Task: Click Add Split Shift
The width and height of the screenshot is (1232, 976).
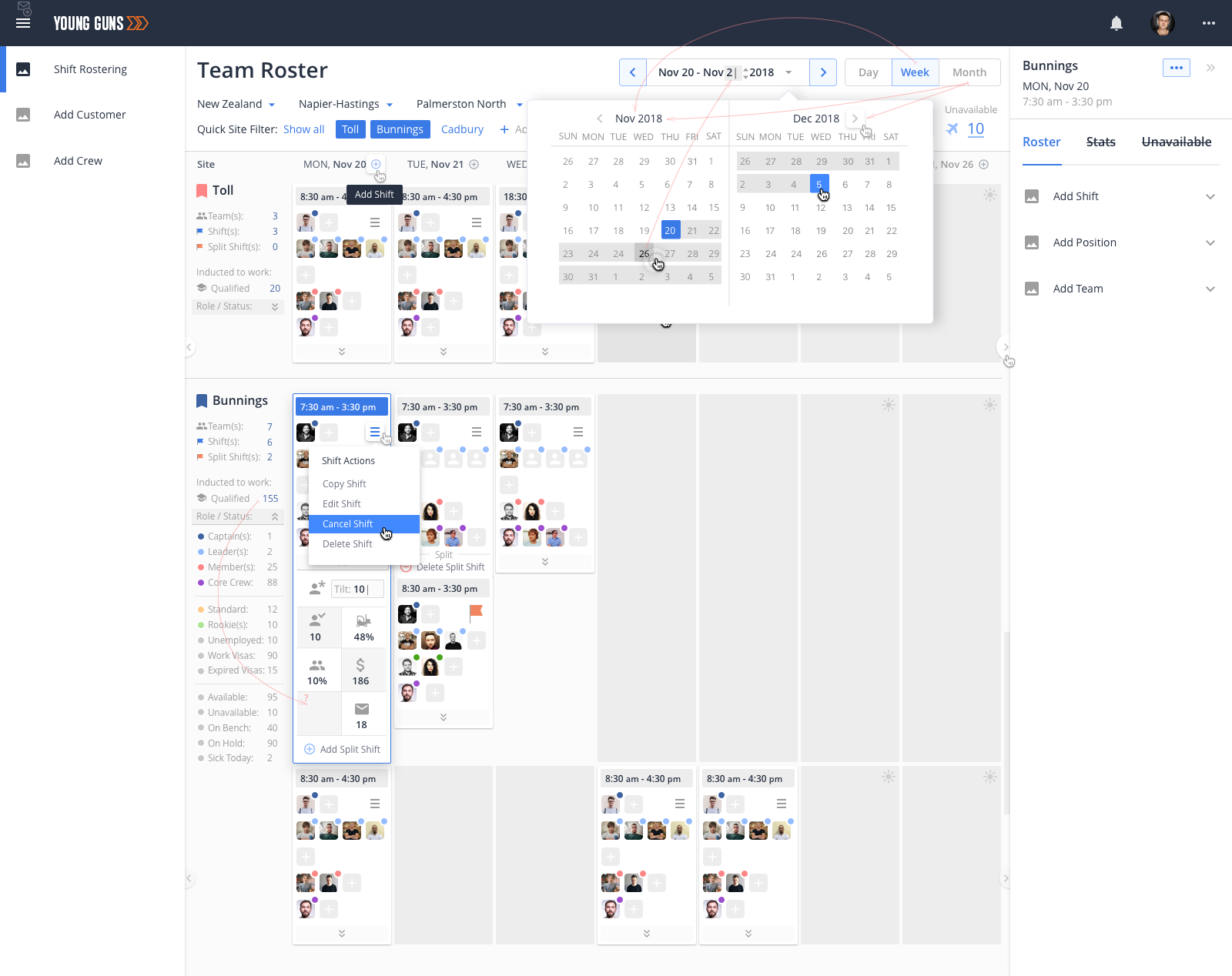Action: tap(342, 749)
